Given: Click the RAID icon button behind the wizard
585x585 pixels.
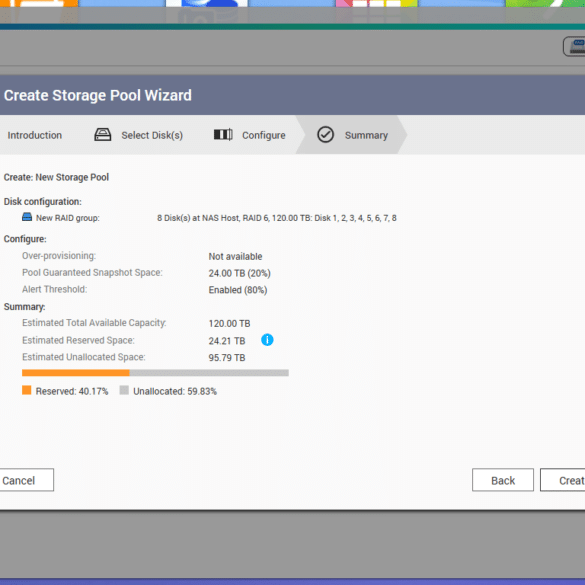Looking at the screenshot, I should tap(575, 47).
